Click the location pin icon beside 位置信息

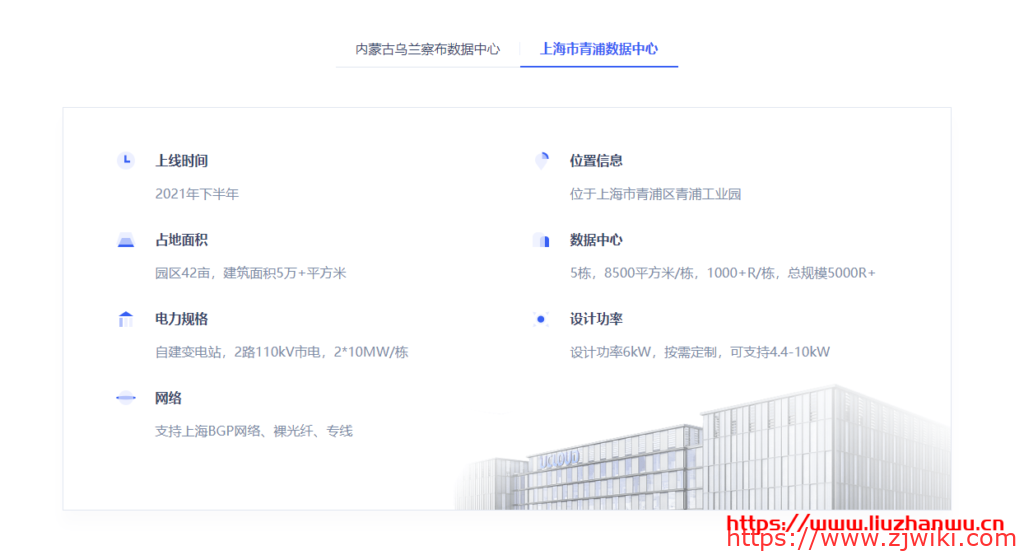point(541,160)
